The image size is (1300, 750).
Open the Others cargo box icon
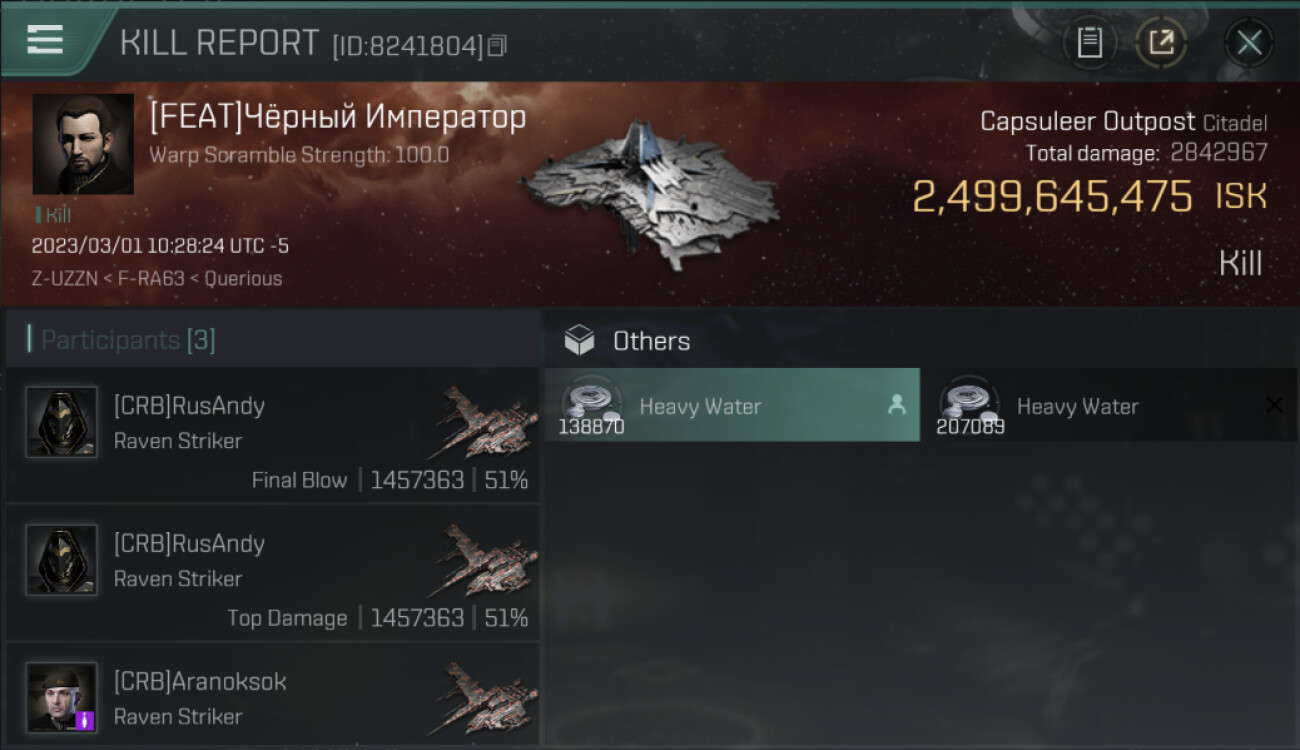[579, 341]
